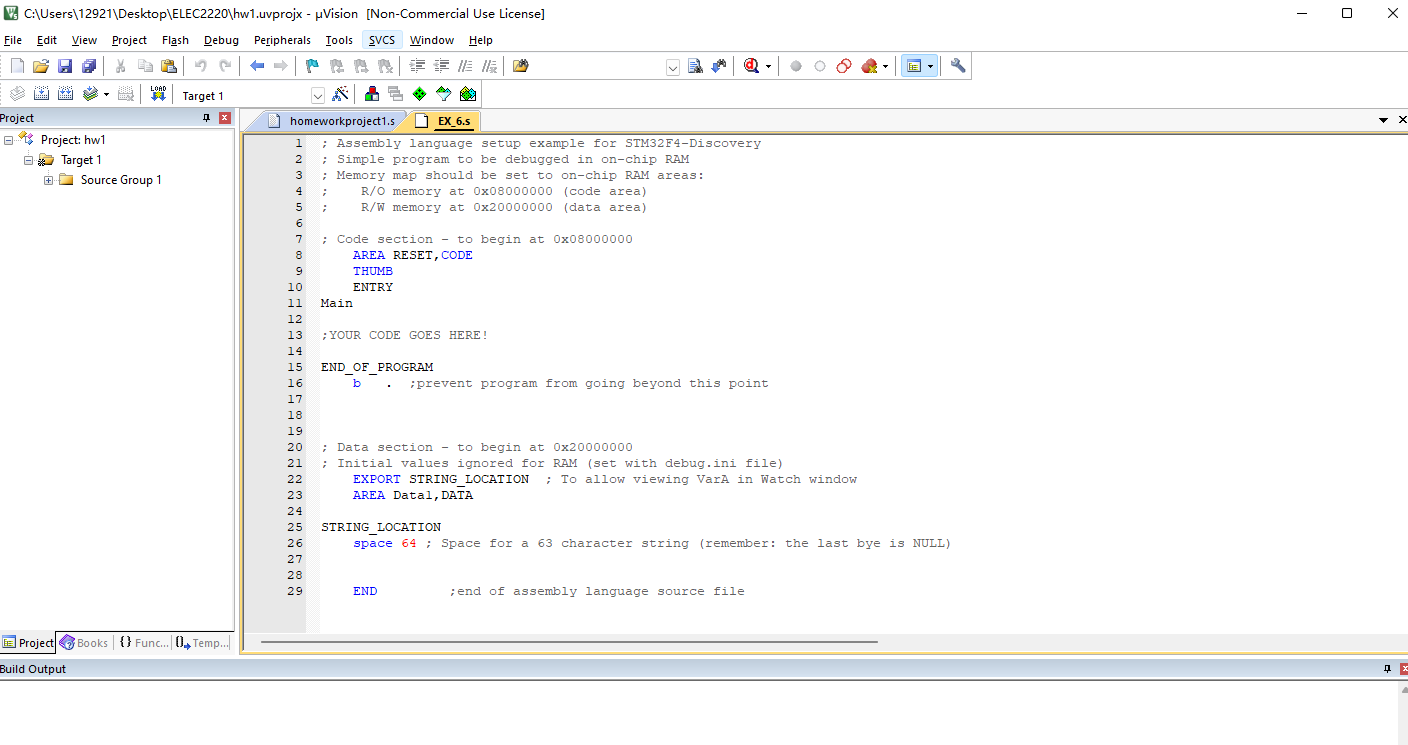Open Options for Target
The width and height of the screenshot is (1408, 745).
[x=340, y=93]
